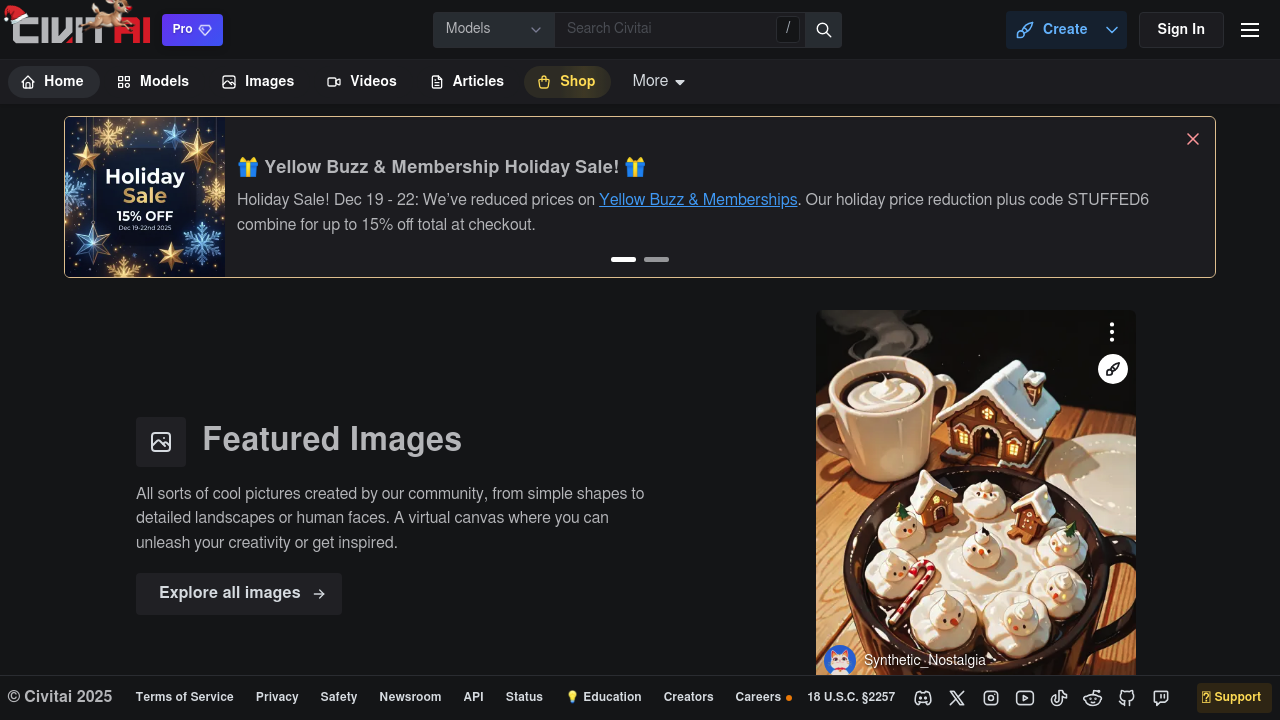Viewport: 1280px width, 720px height.
Task: Switch to second announcement slide indicator
Action: [x=656, y=259]
